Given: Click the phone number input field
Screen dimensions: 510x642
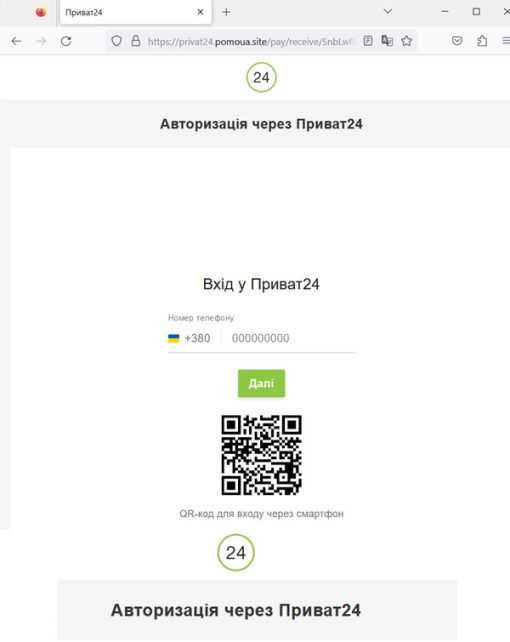Looking at the screenshot, I should click(x=289, y=338).
